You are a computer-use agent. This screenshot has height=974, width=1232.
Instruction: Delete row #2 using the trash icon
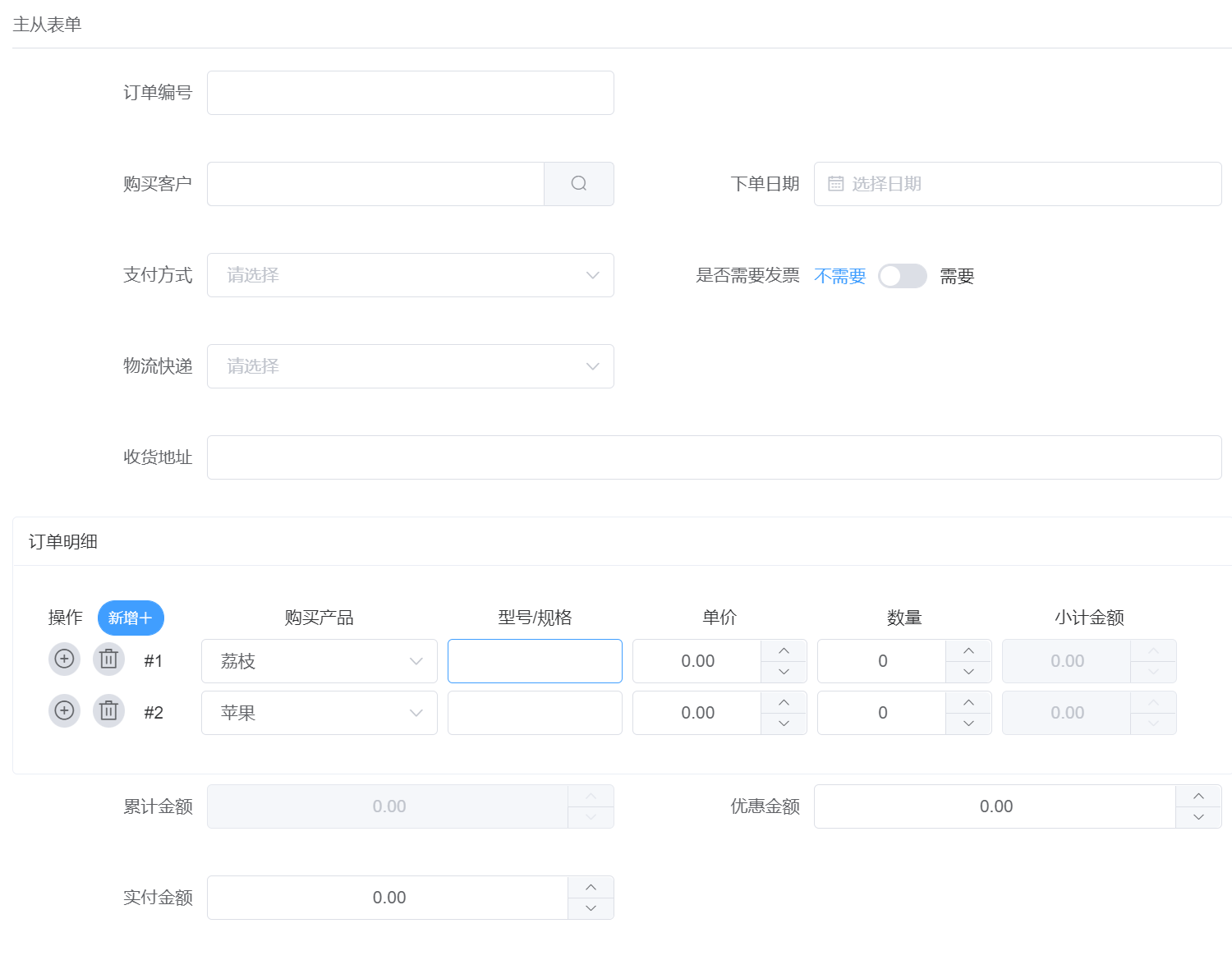tap(108, 711)
